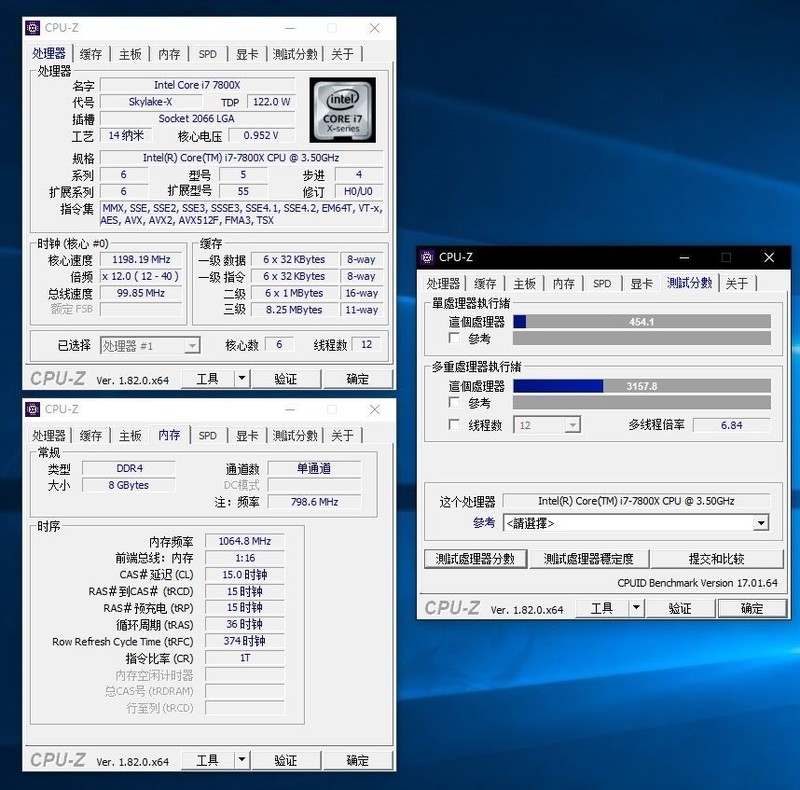Open 内存 tab in processor window

point(169,54)
